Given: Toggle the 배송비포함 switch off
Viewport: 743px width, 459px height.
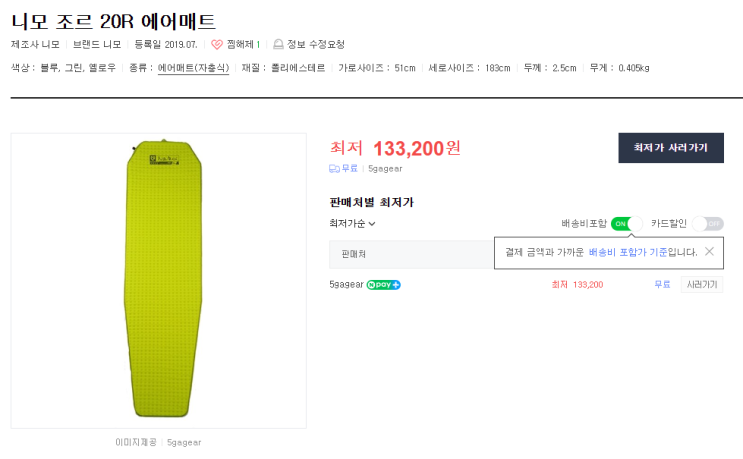Looking at the screenshot, I should coord(627,223).
